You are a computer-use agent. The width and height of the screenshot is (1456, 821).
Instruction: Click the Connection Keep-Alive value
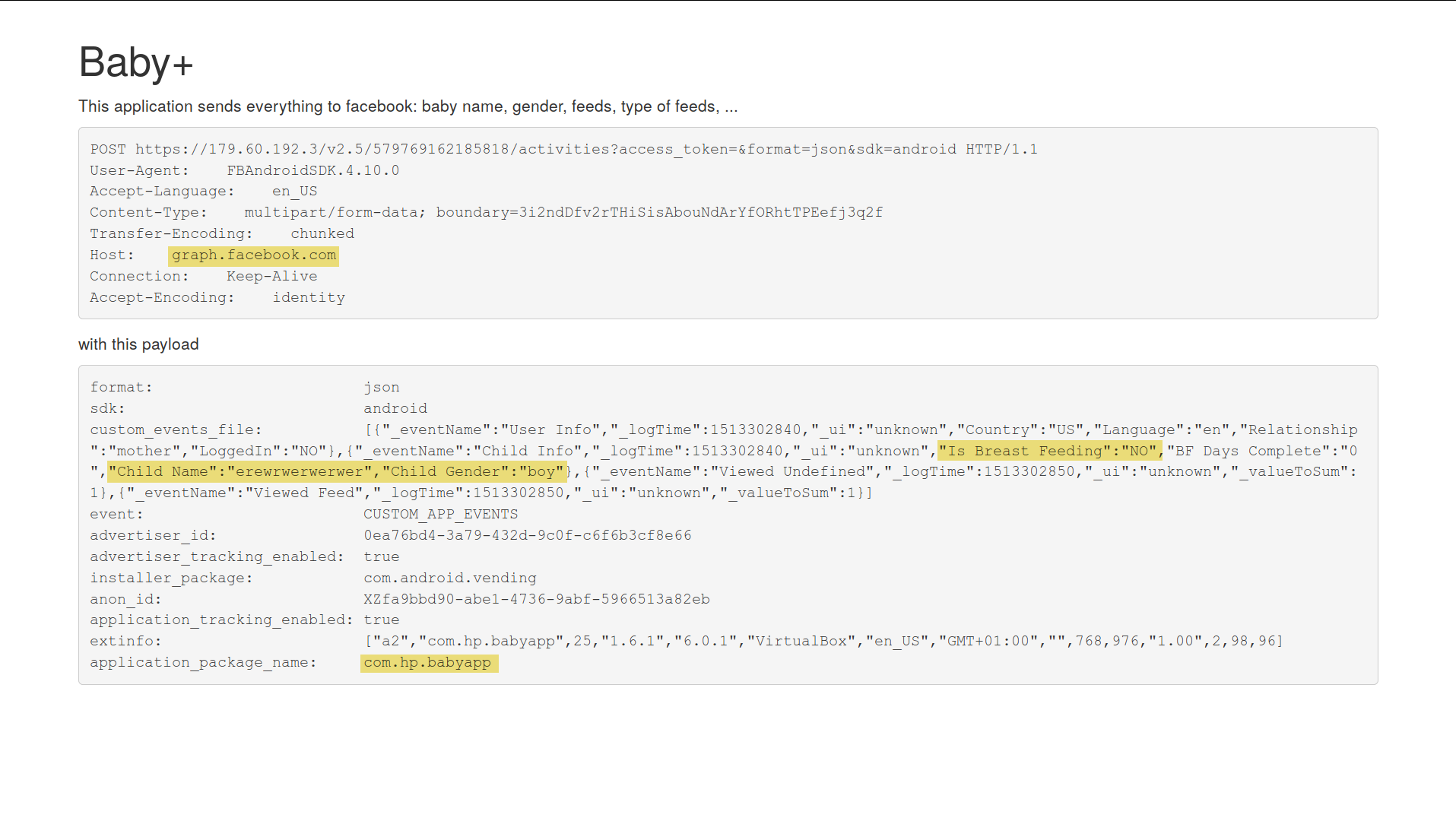271,277
